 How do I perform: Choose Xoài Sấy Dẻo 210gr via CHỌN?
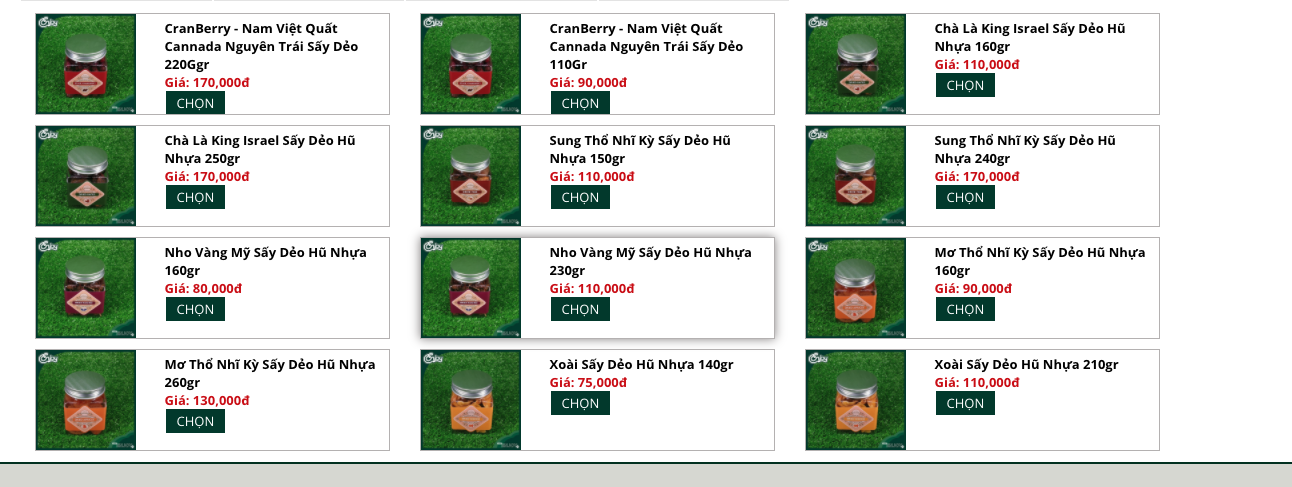pyautogui.click(x=965, y=403)
